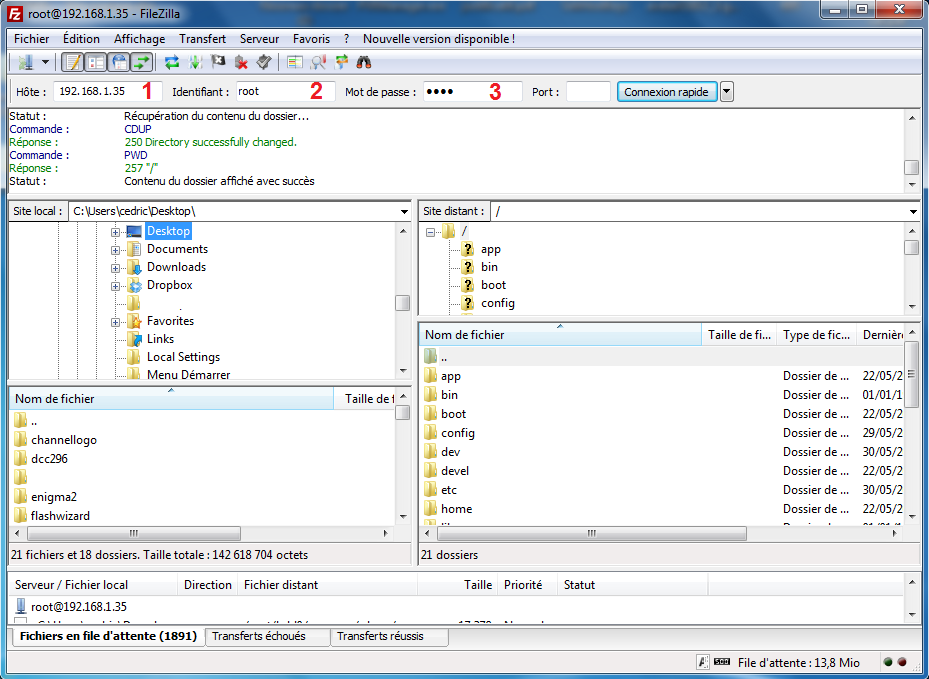Click the local file list horizontal scrollbar
The height and width of the screenshot is (679, 929).
200,533
